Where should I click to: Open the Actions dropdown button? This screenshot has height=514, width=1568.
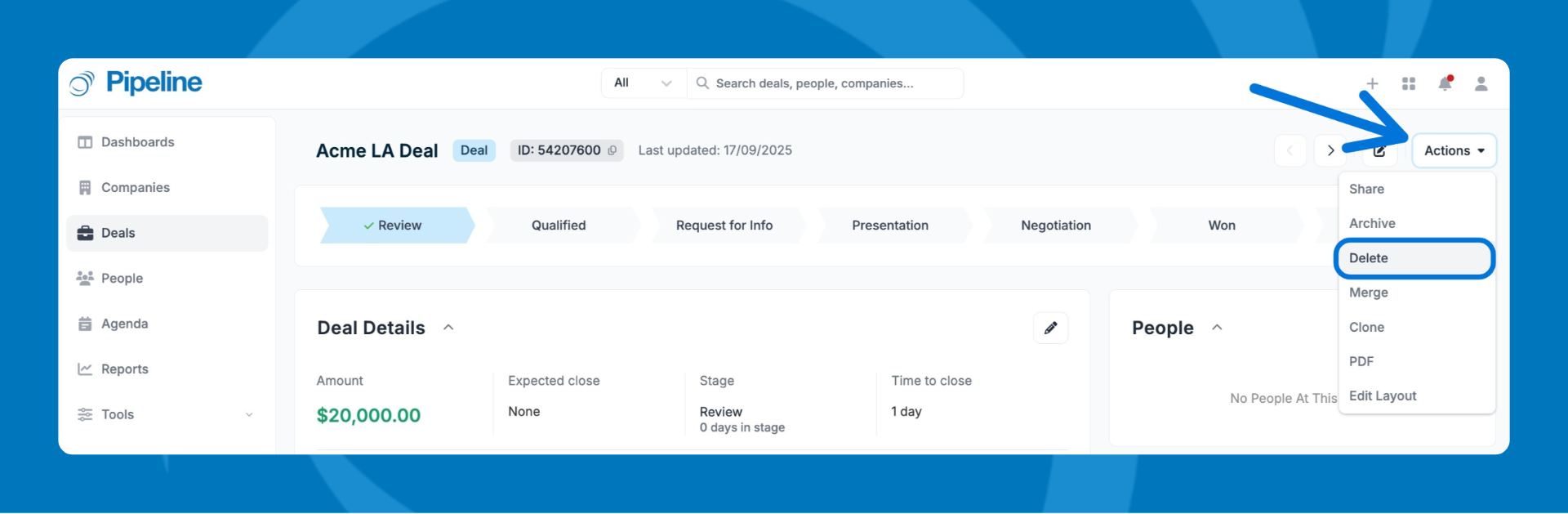[x=1454, y=150]
